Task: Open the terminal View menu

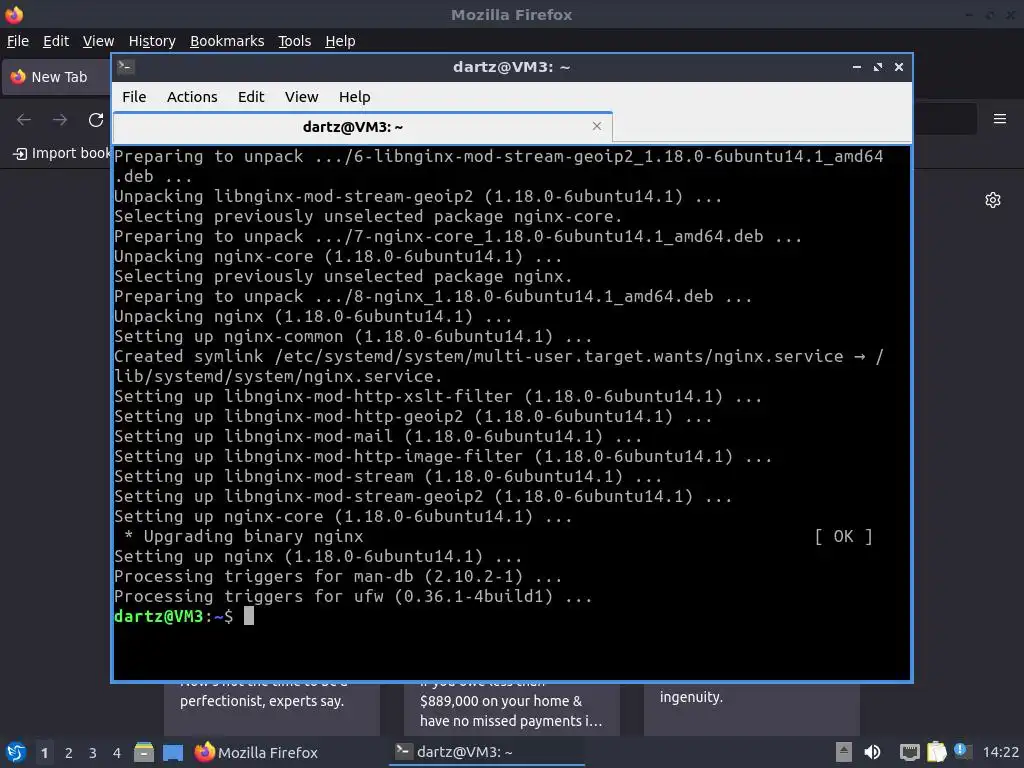Action: [301, 97]
